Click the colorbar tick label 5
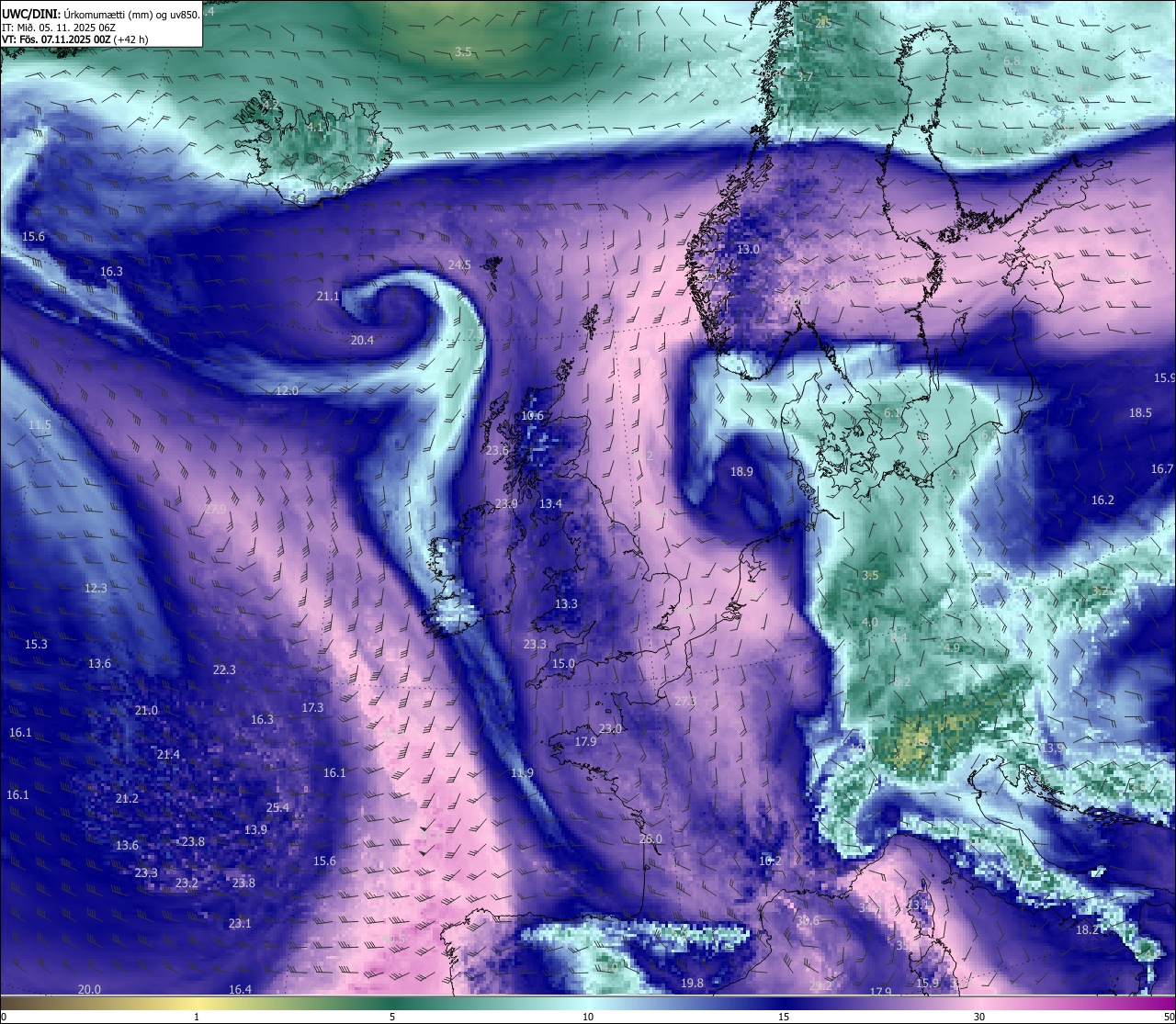Screen dimensions: 1176x1024 click(392, 1017)
